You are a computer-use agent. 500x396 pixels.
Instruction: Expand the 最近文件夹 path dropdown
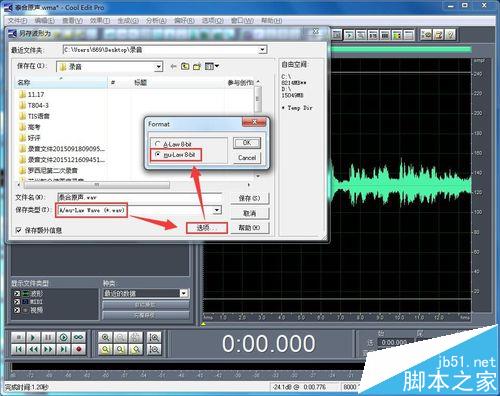pos(263,50)
